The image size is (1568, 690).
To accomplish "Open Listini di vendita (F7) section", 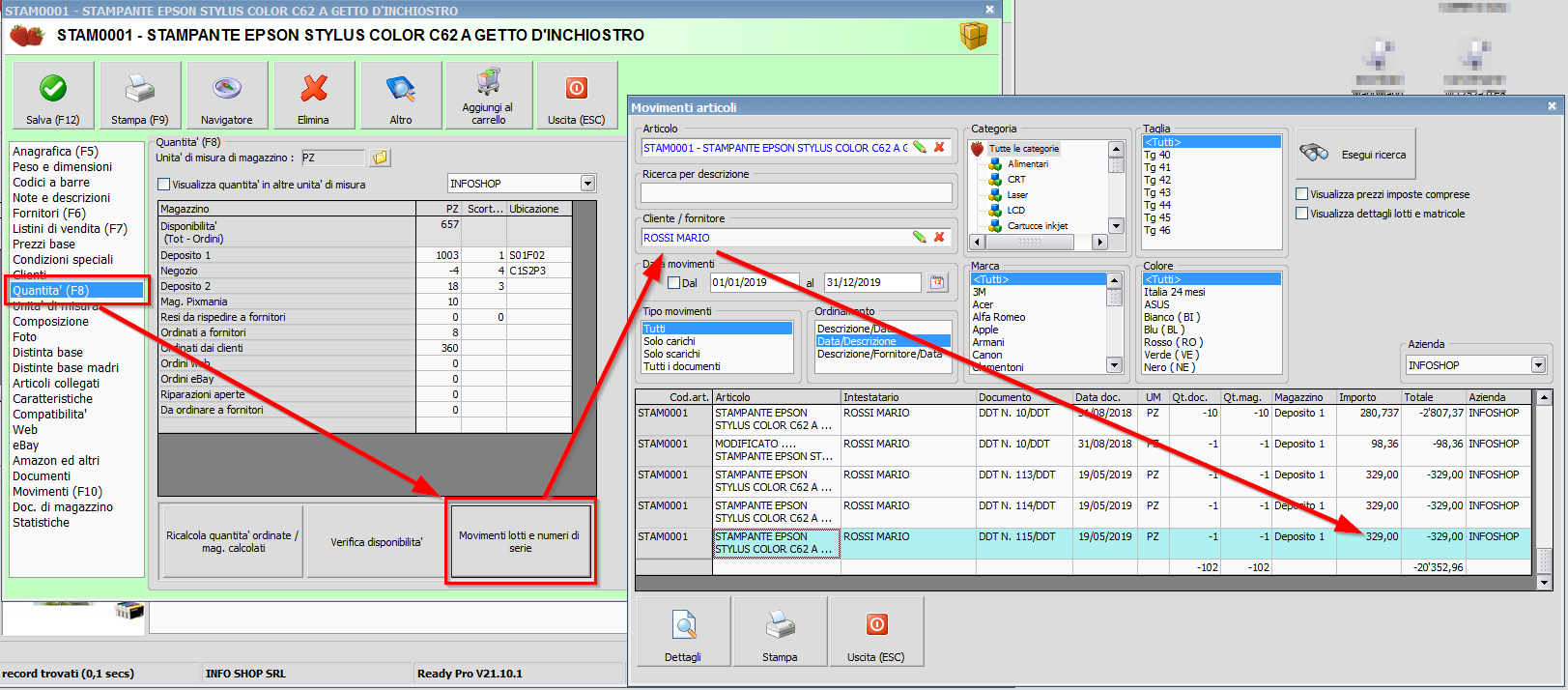I will click(70, 229).
